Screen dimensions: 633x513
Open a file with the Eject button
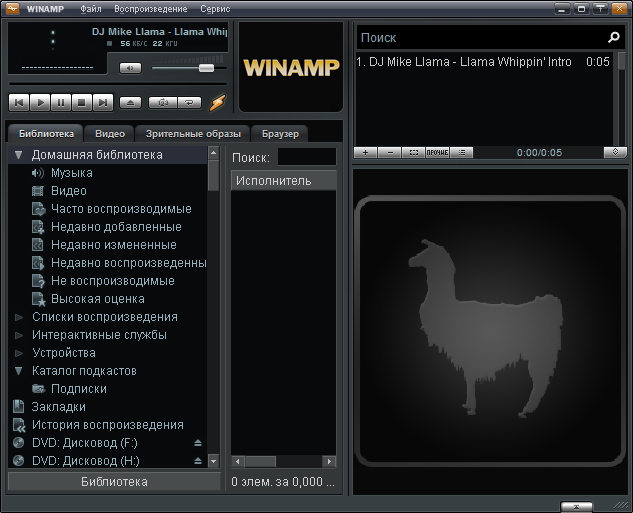click(x=130, y=103)
